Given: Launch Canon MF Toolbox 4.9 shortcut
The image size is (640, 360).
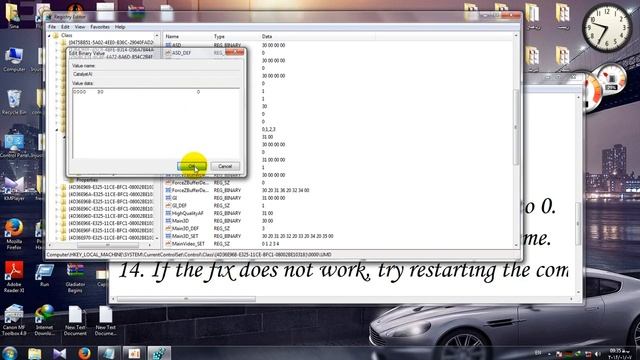Looking at the screenshot, I should [14, 320].
